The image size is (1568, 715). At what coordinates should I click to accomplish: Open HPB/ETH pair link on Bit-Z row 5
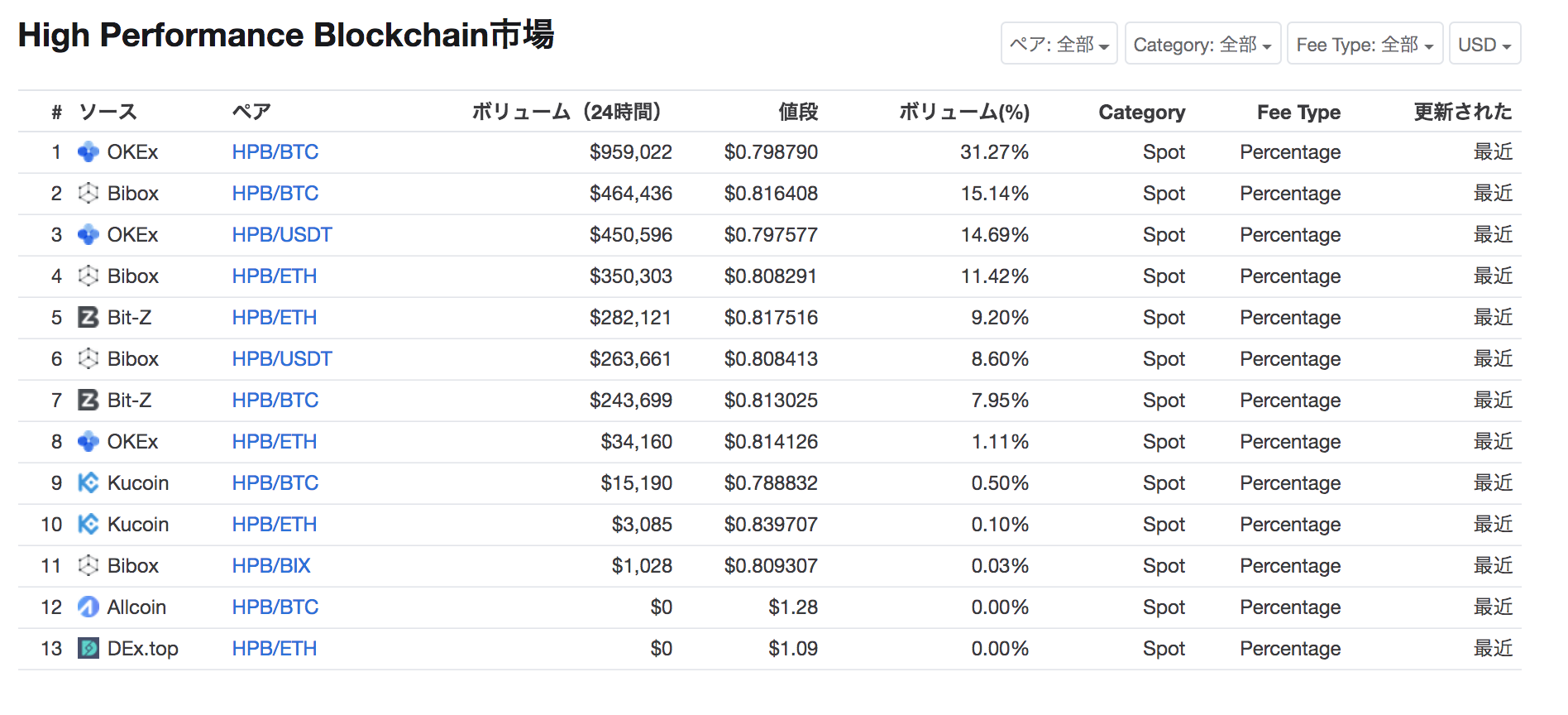[274, 318]
